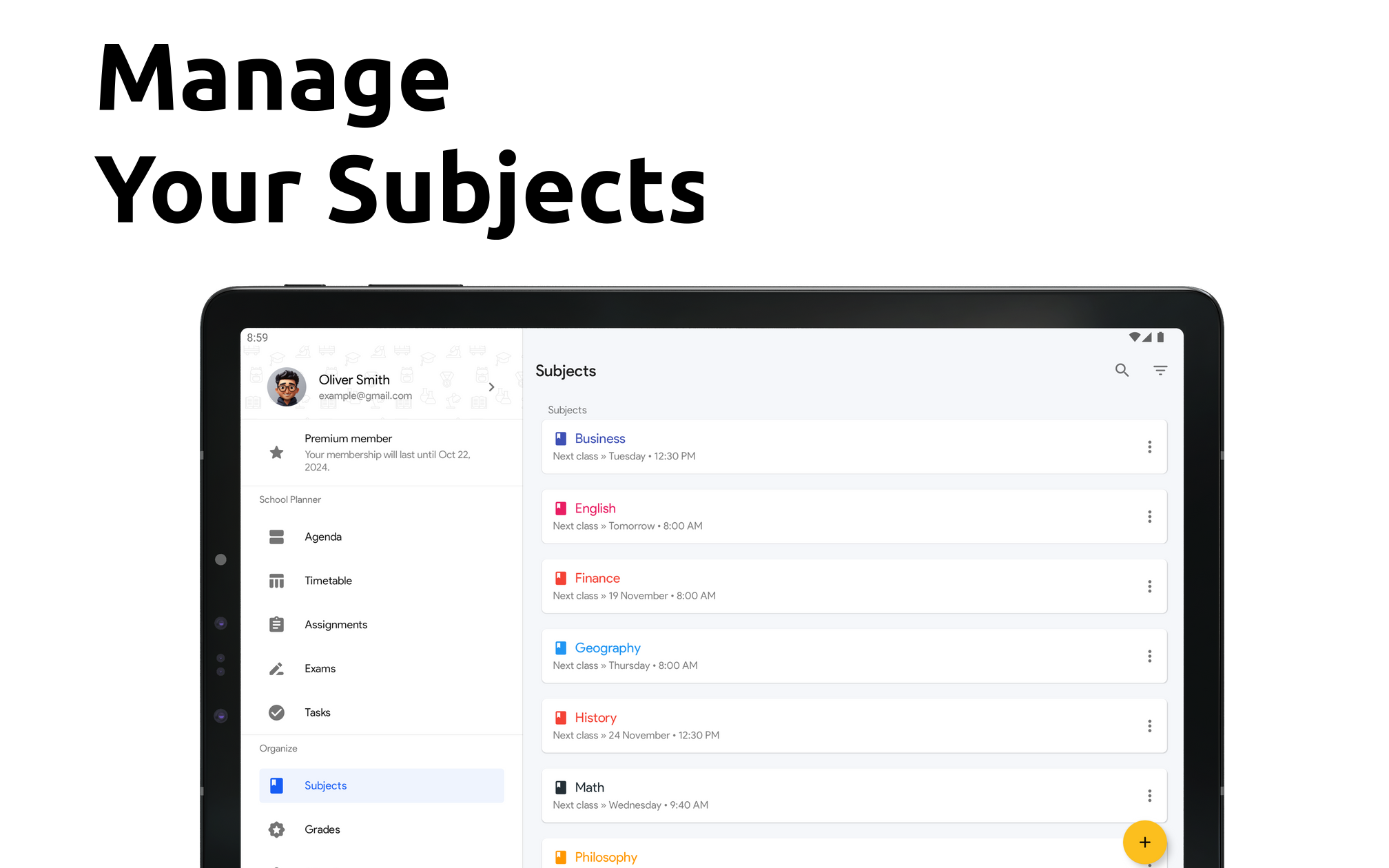1389x868 pixels.
Task: Click the Tasks checkmark circle icon
Action: (276, 712)
